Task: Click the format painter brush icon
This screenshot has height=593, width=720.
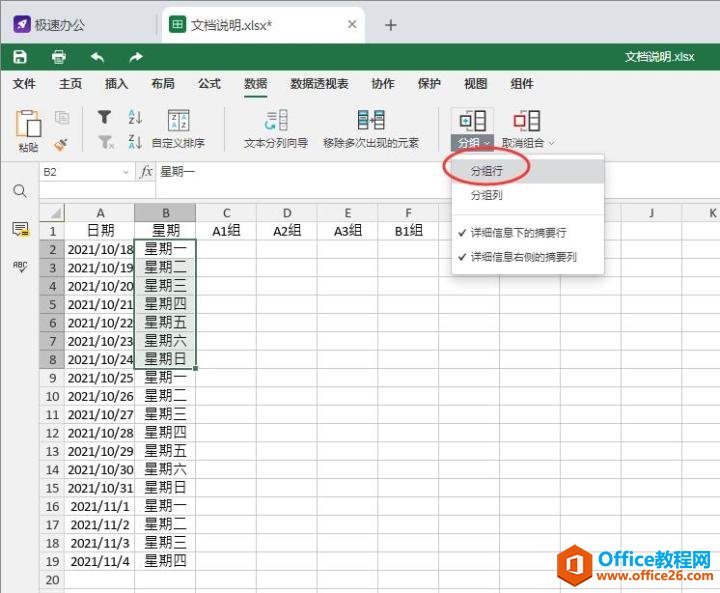Action: 61,145
